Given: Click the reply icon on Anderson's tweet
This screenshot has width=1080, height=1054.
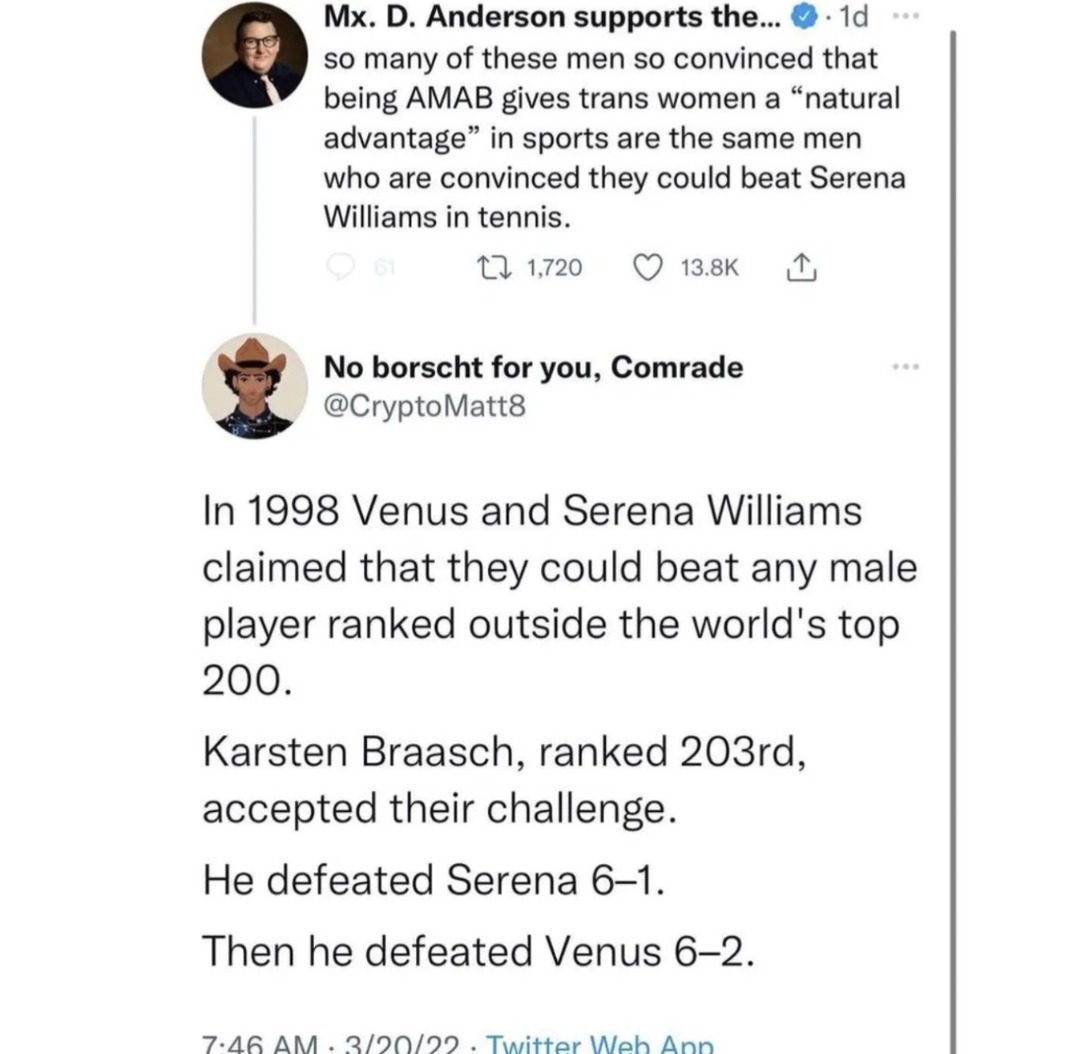Looking at the screenshot, I should point(343,267).
